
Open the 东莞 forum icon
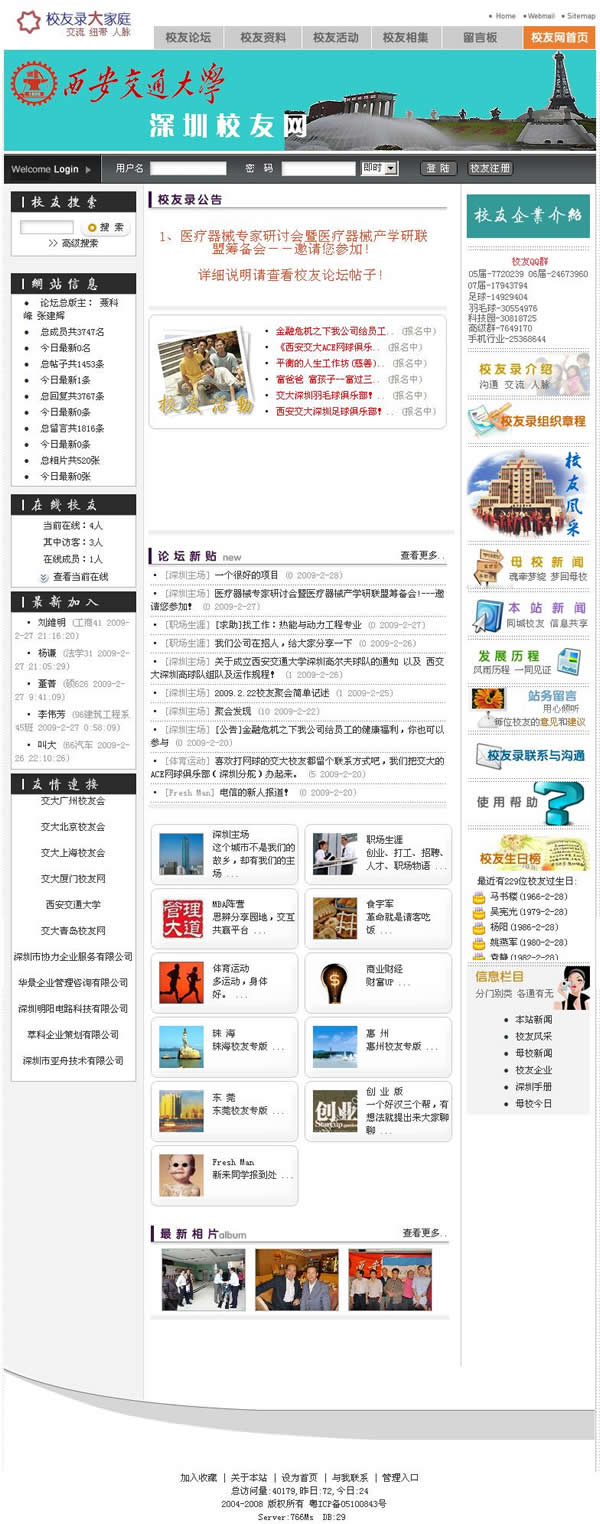181,1110
